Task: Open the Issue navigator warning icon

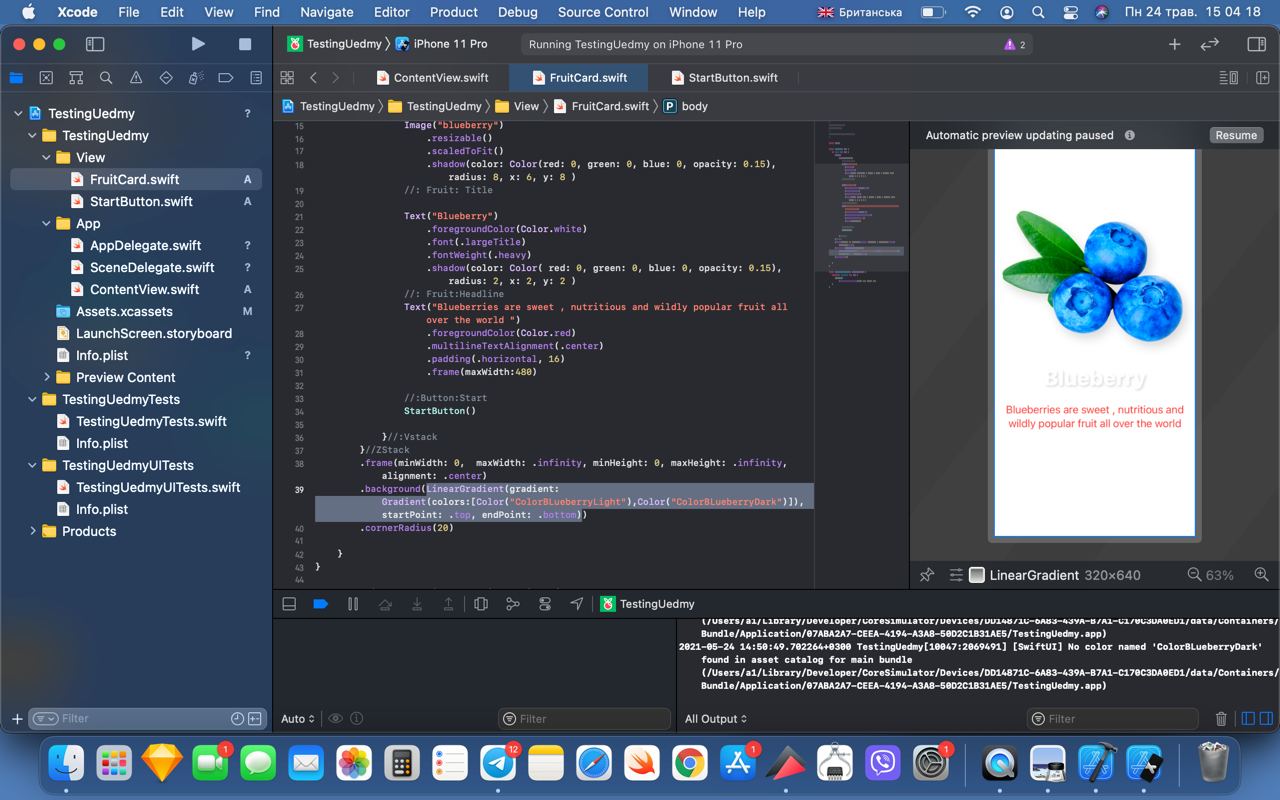Action: click(x=136, y=78)
